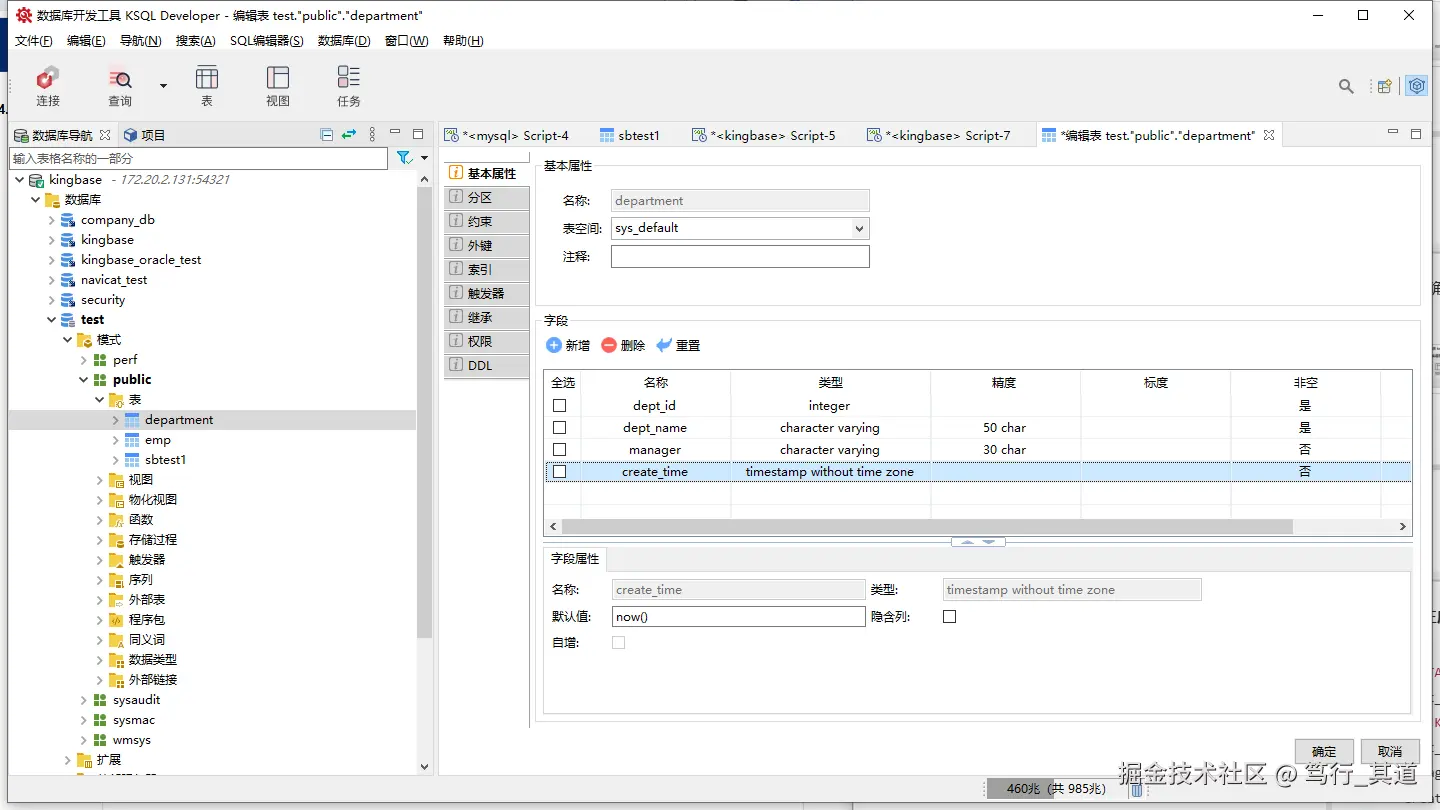Open the 任务 (Tasks) toolbar icon
This screenshot has height=810, width=1440.
tap(348, 78)
